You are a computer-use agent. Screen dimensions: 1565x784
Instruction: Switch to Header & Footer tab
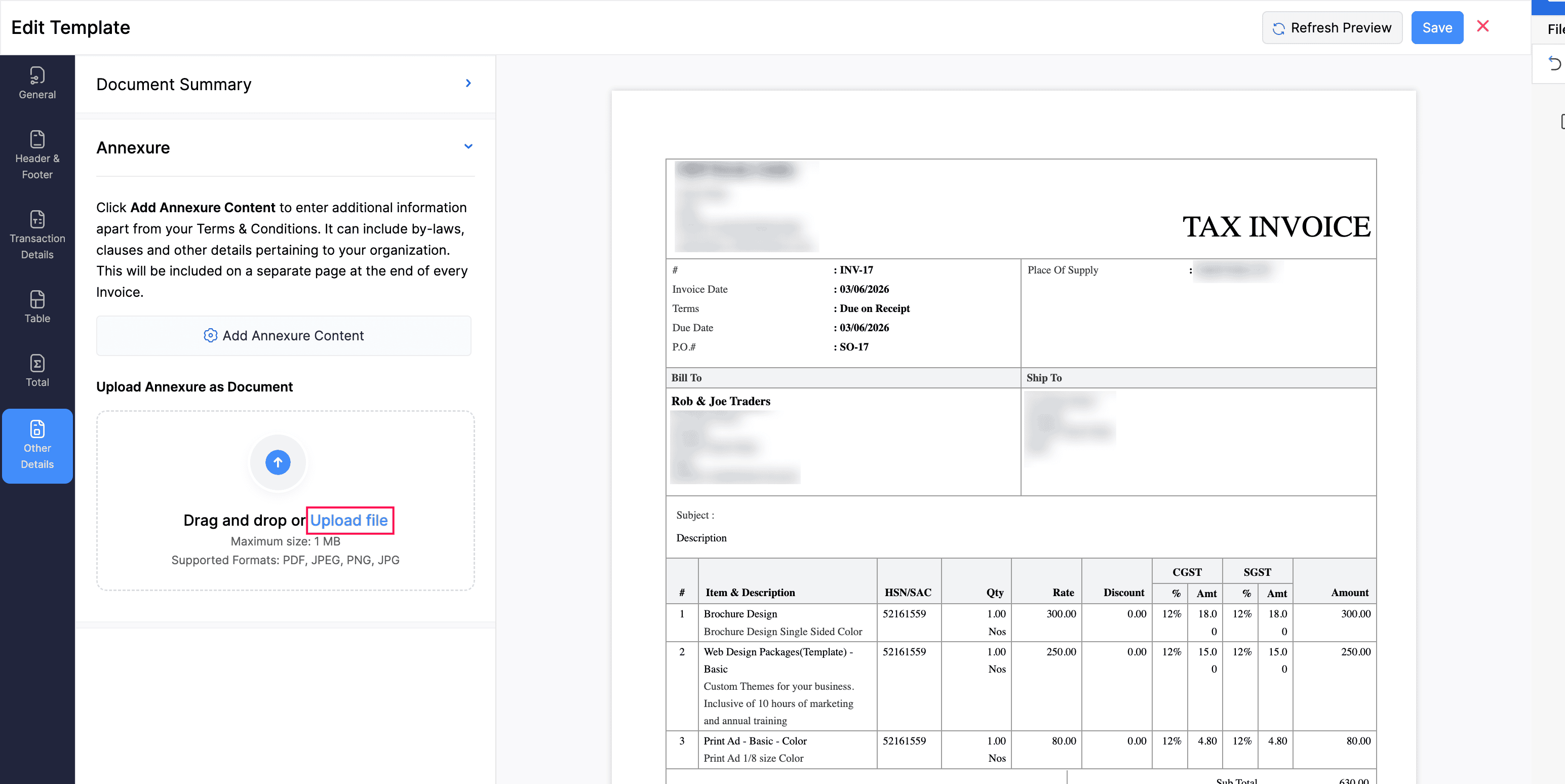click(x=37, y=155)
